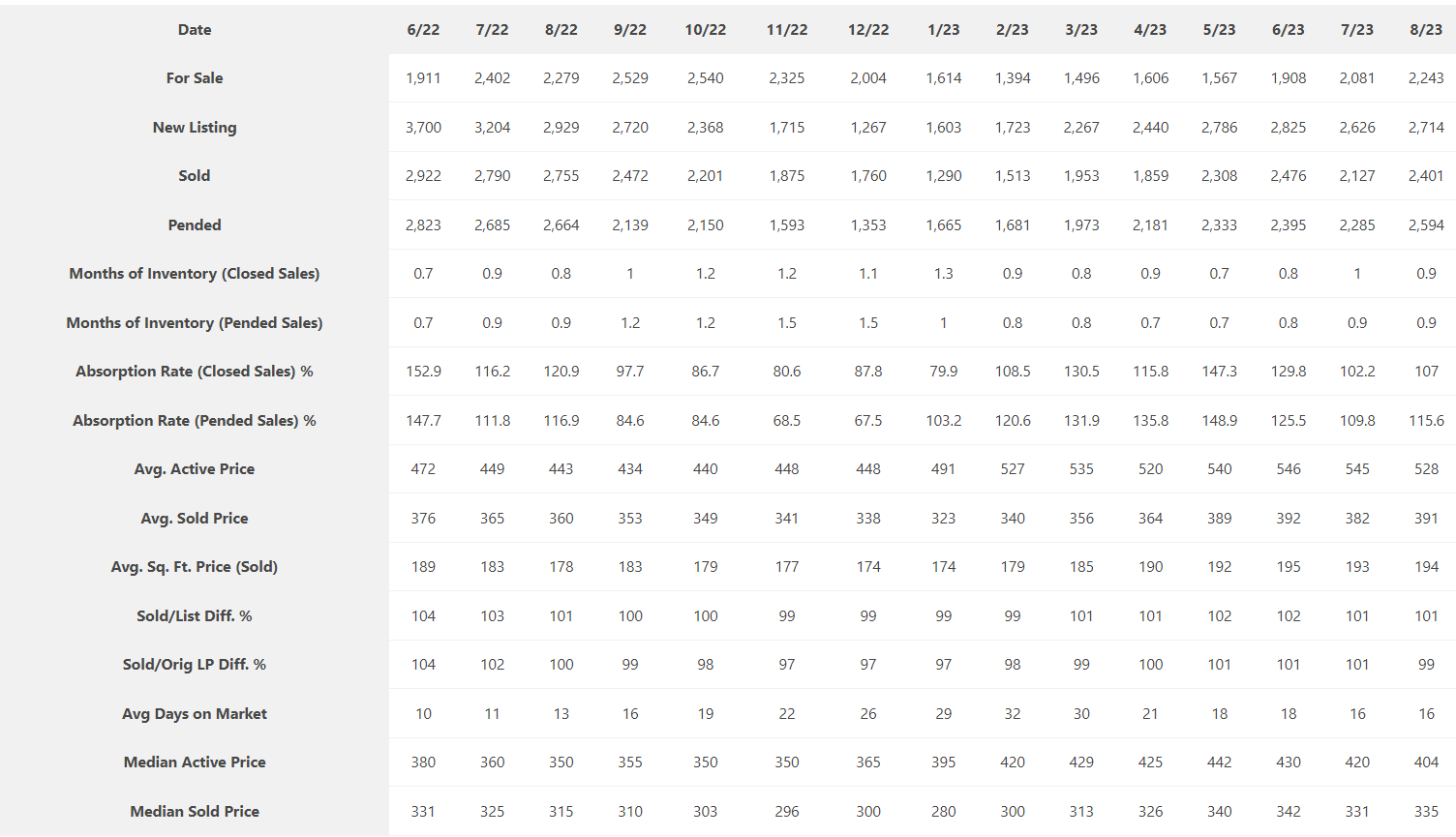
Task: Click the 'Sold/List Diff. %' row label
Action: (195, 616)
